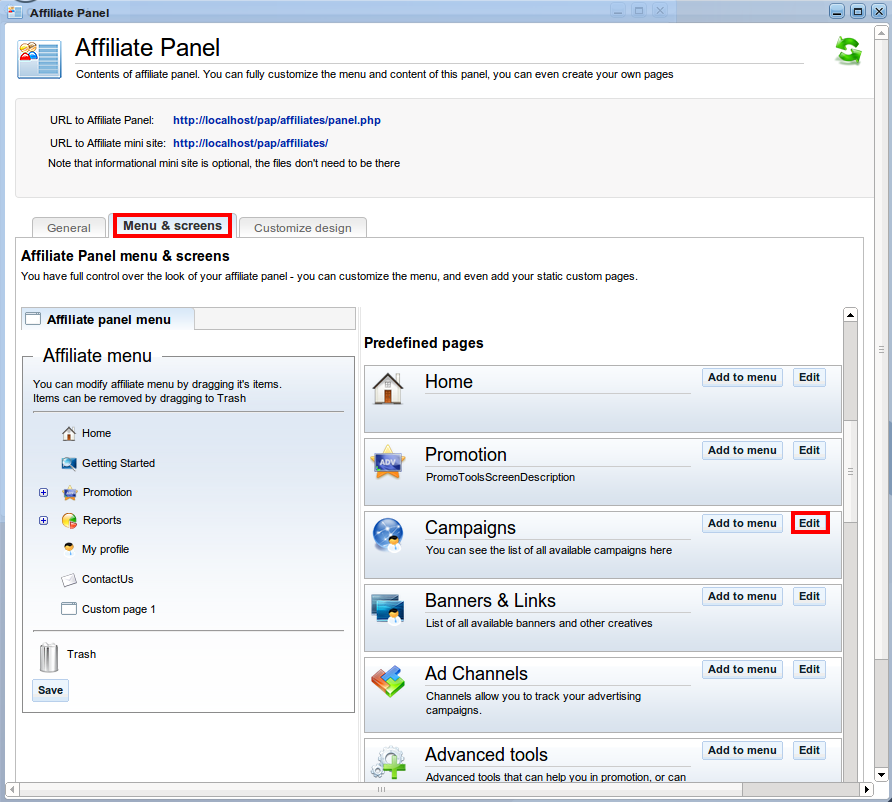This screenshot has height=802, width=892.
Task: Click the Trash can icon
Action: [49, 657]
